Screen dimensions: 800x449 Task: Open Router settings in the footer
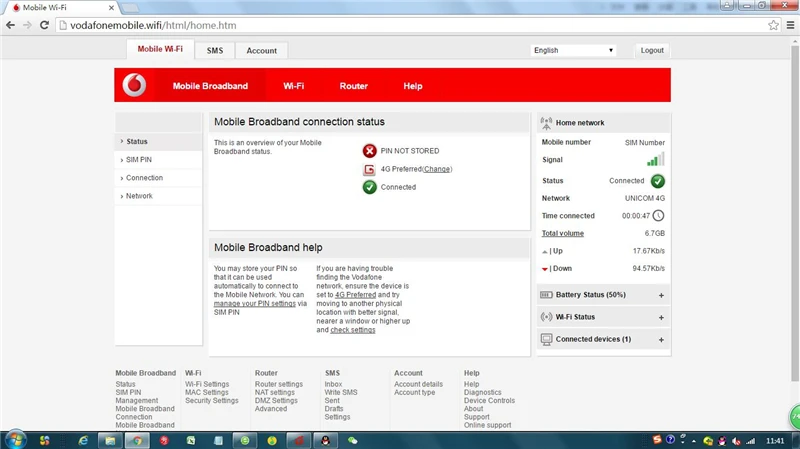[279, 384]
